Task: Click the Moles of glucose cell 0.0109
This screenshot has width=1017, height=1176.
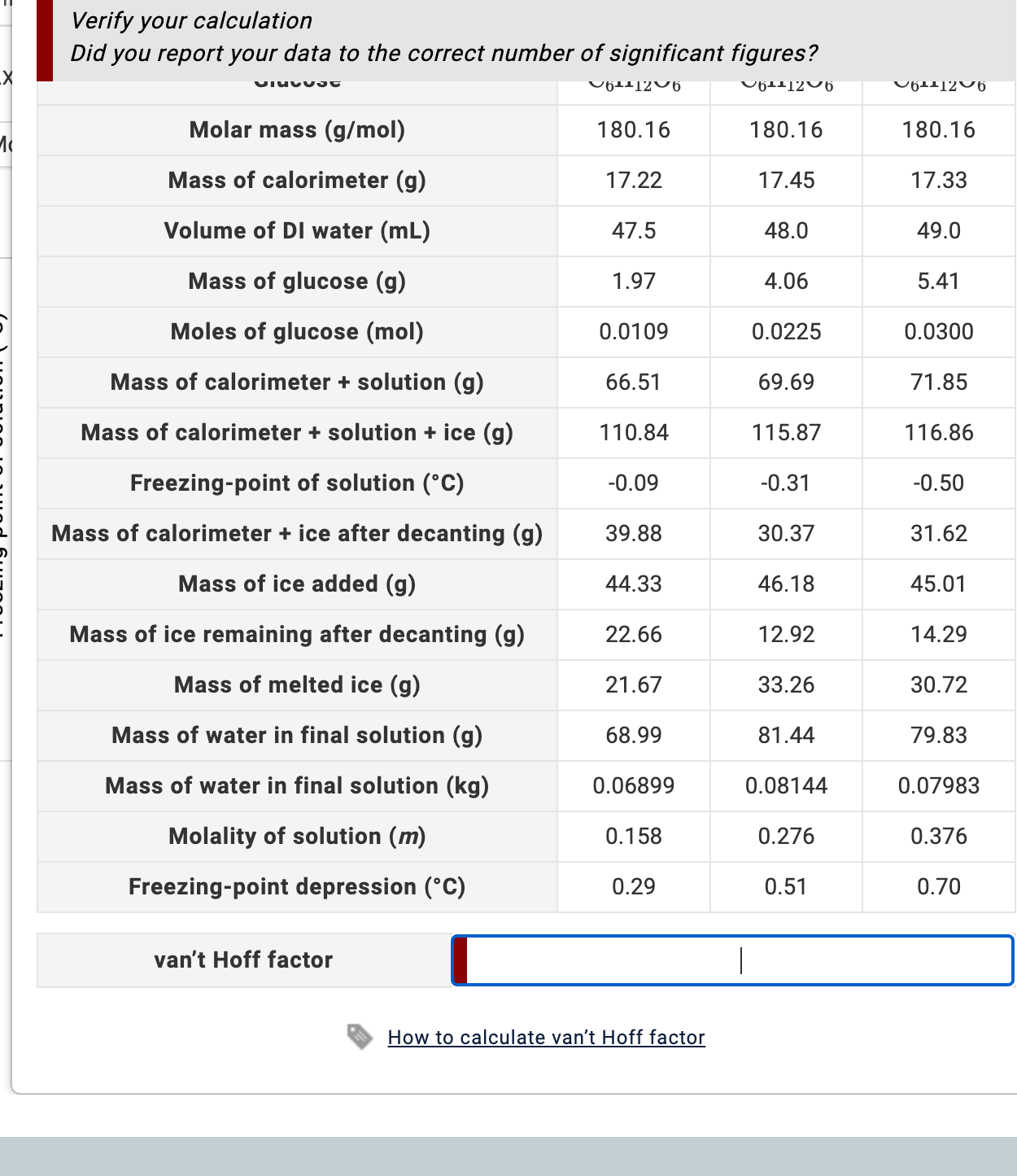Action: pyautogui.click(x=634, y=331)
